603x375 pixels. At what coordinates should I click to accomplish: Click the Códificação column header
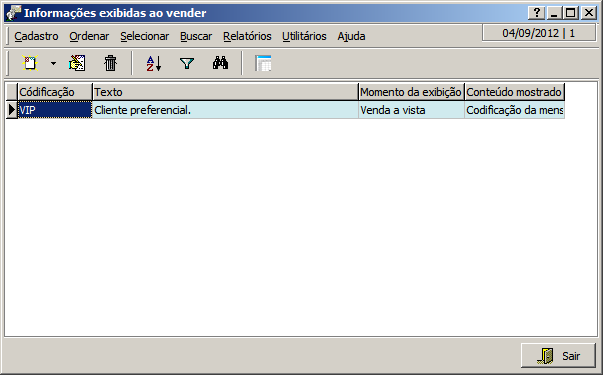click(55, 92)
